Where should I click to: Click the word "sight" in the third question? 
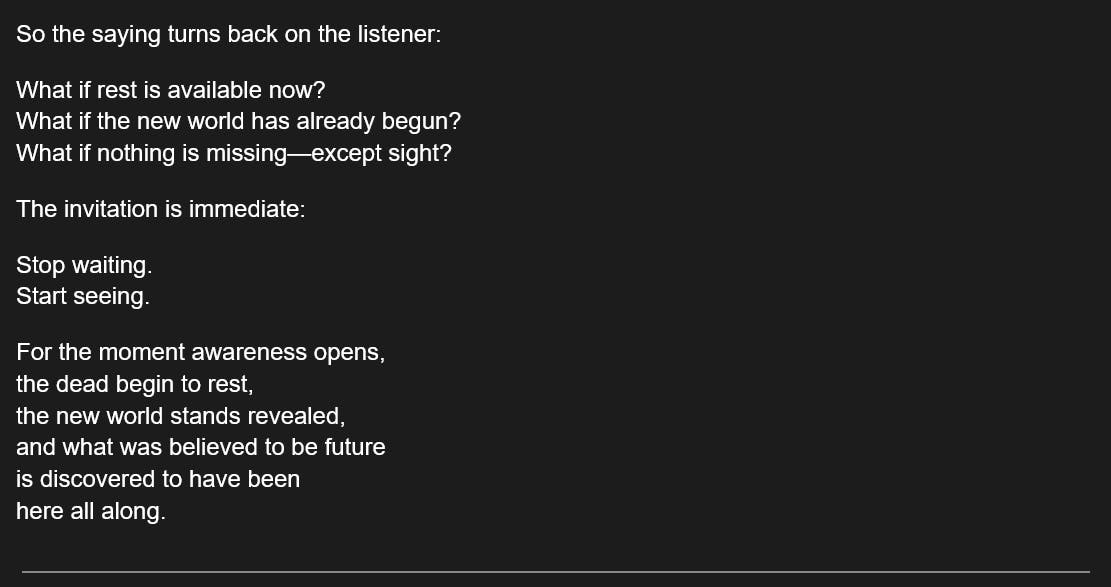pos(409,154)
